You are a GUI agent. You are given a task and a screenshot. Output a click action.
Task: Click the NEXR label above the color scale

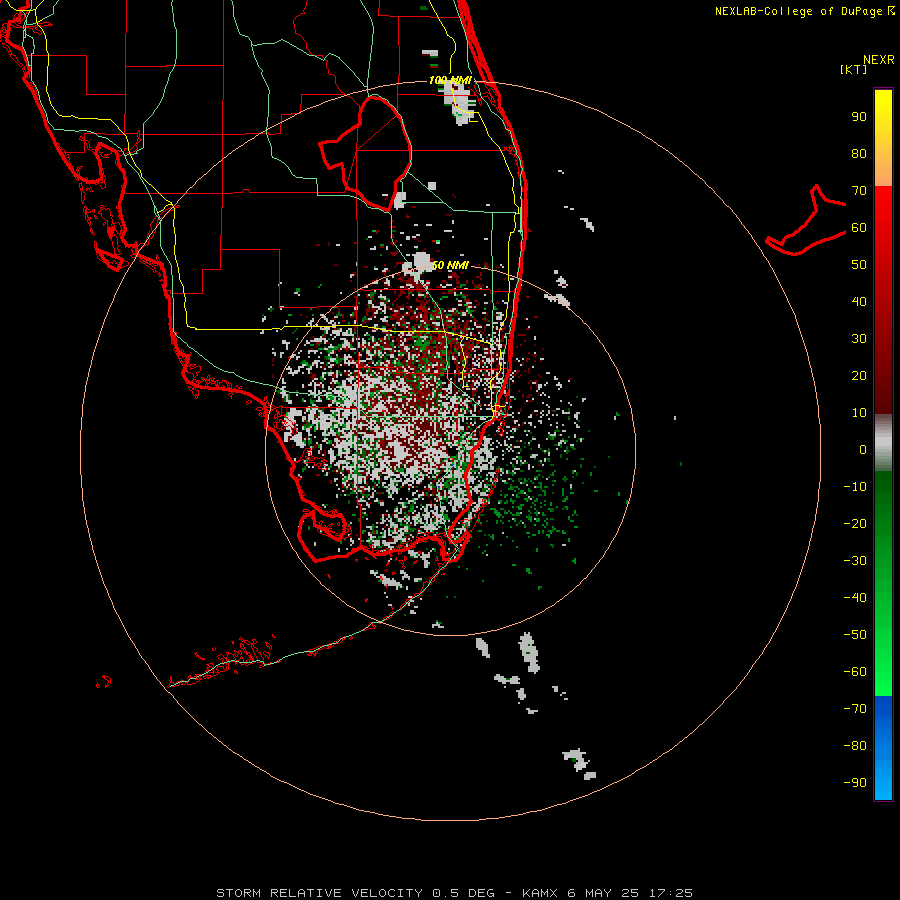coord(879,60)
